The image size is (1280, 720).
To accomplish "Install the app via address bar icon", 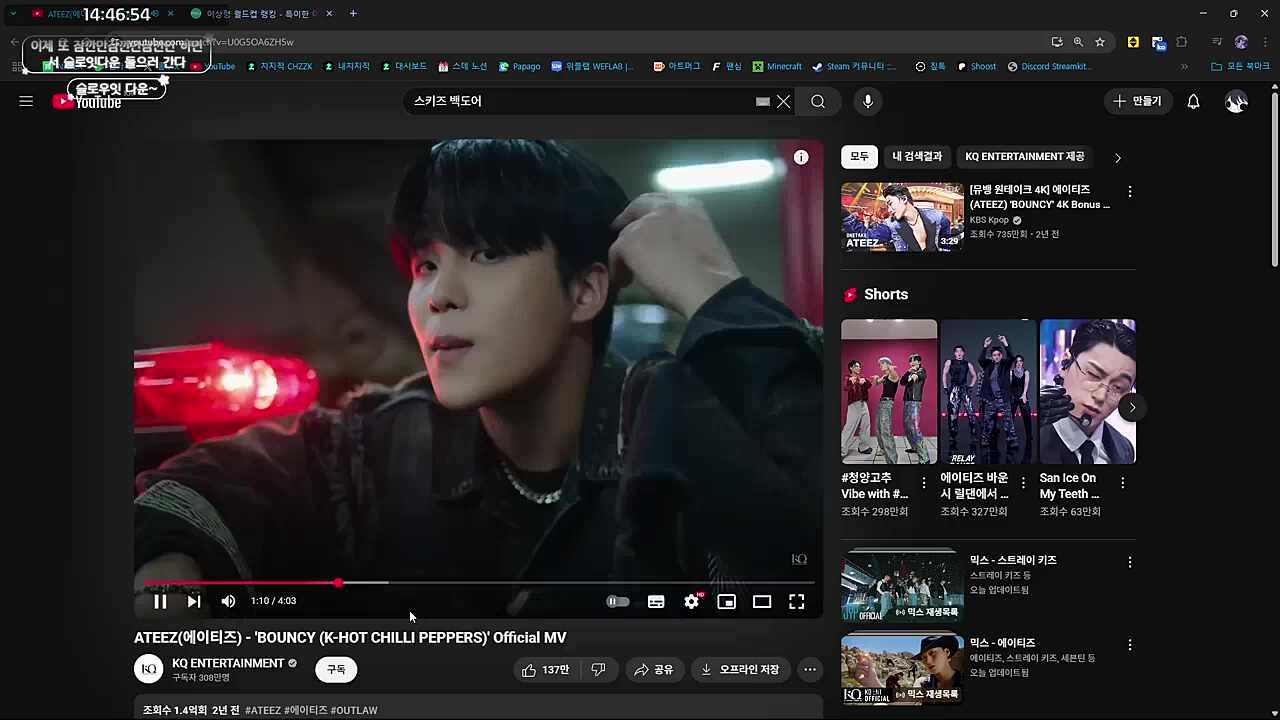I will pyautogui.click(x=1057, y=42).
